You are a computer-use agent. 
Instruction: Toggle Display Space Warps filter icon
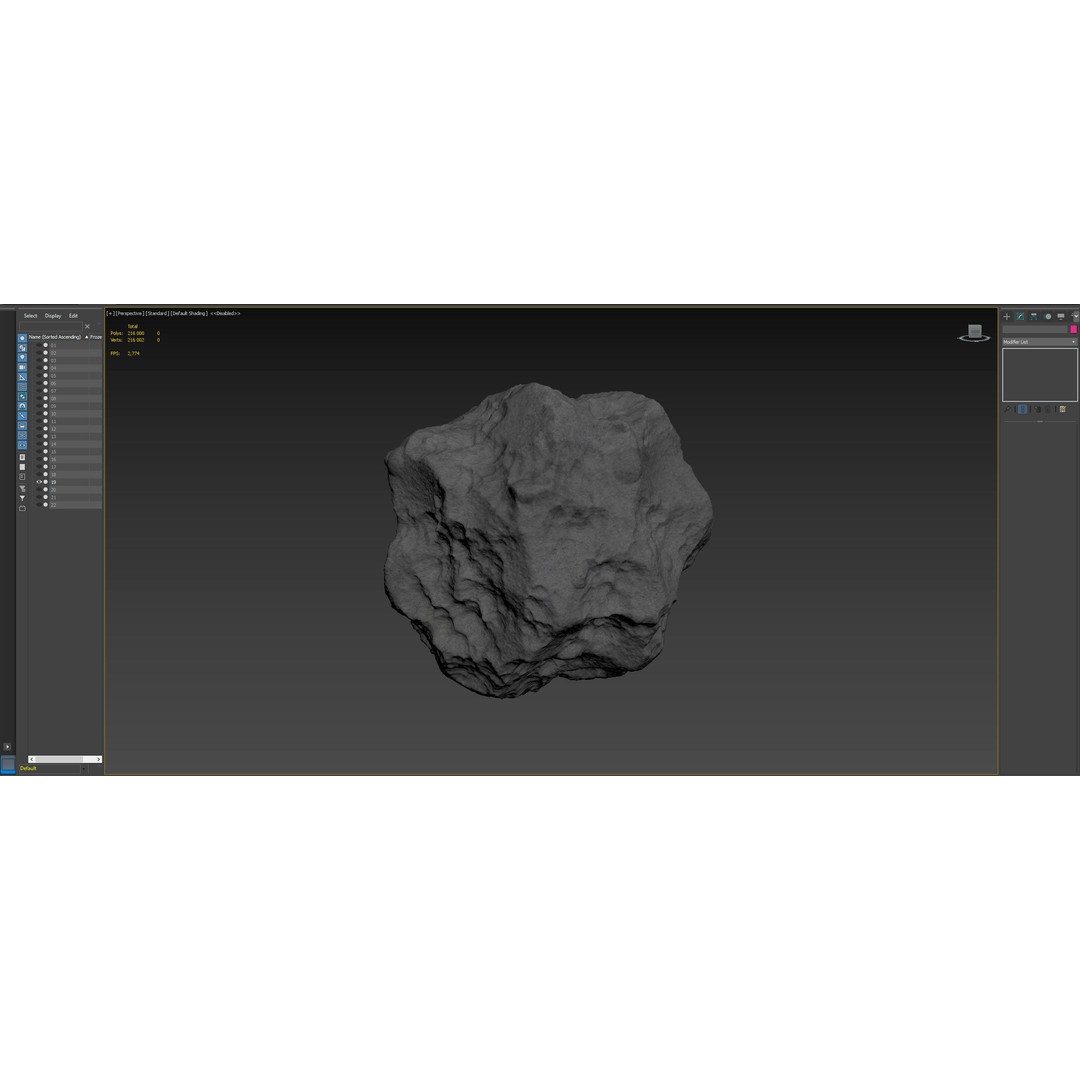point(22,387)
